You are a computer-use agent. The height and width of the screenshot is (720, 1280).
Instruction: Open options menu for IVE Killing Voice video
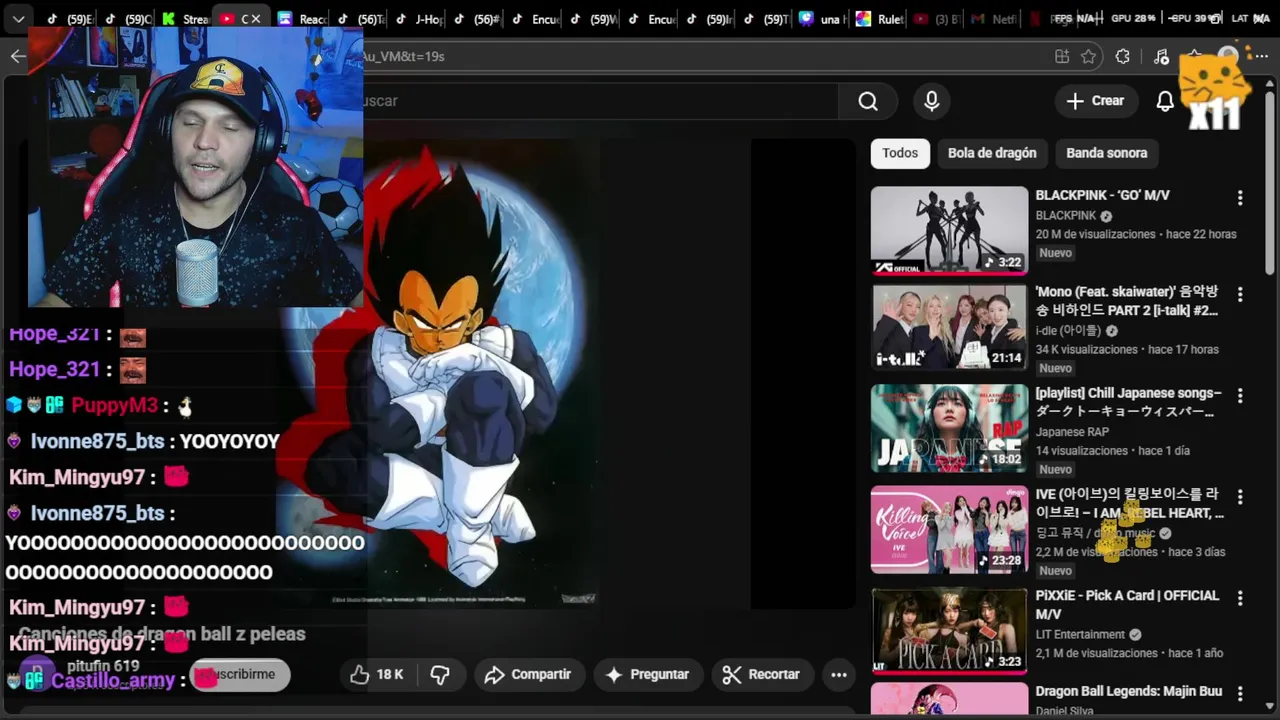coord(1240,497)
